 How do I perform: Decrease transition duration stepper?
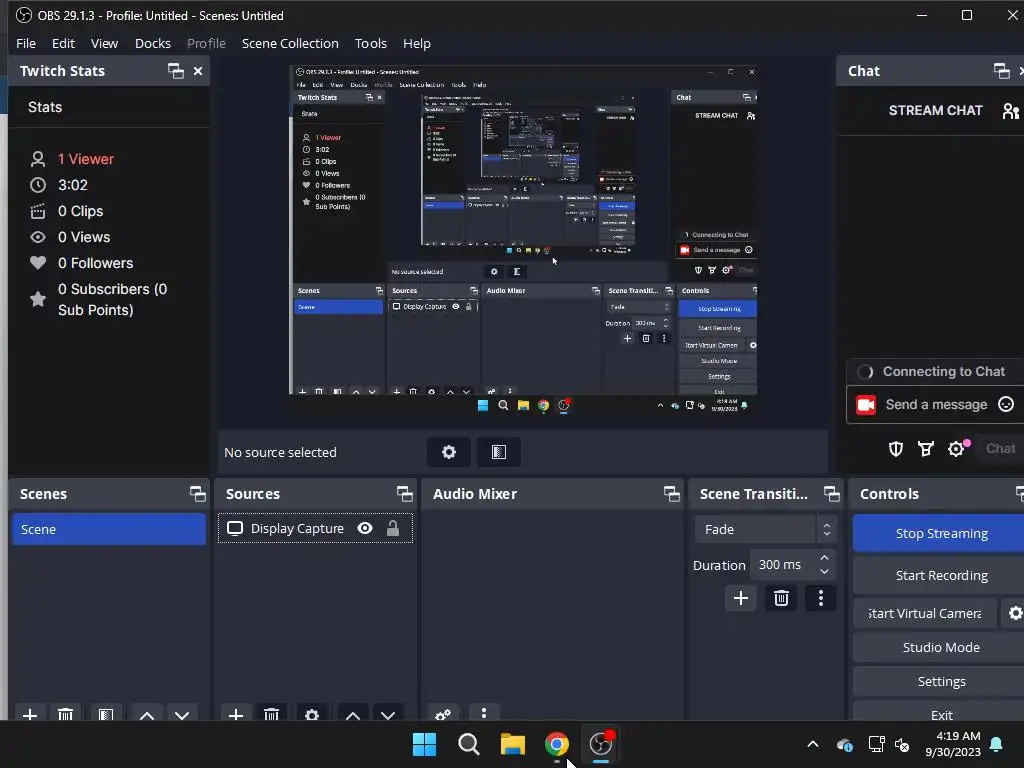coord(824,572)
